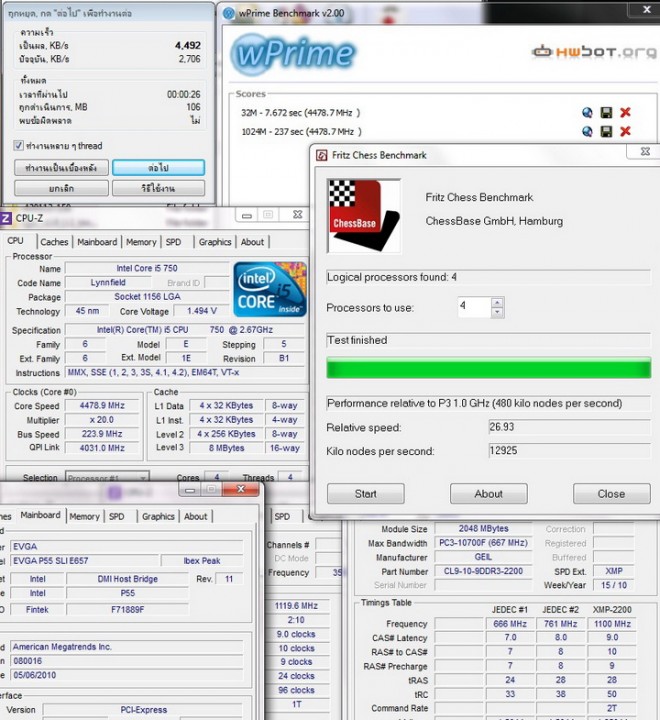Click the background mode button in Thai dialog
The width and height of the screenshot is (660, 720).
coord(61,168)
